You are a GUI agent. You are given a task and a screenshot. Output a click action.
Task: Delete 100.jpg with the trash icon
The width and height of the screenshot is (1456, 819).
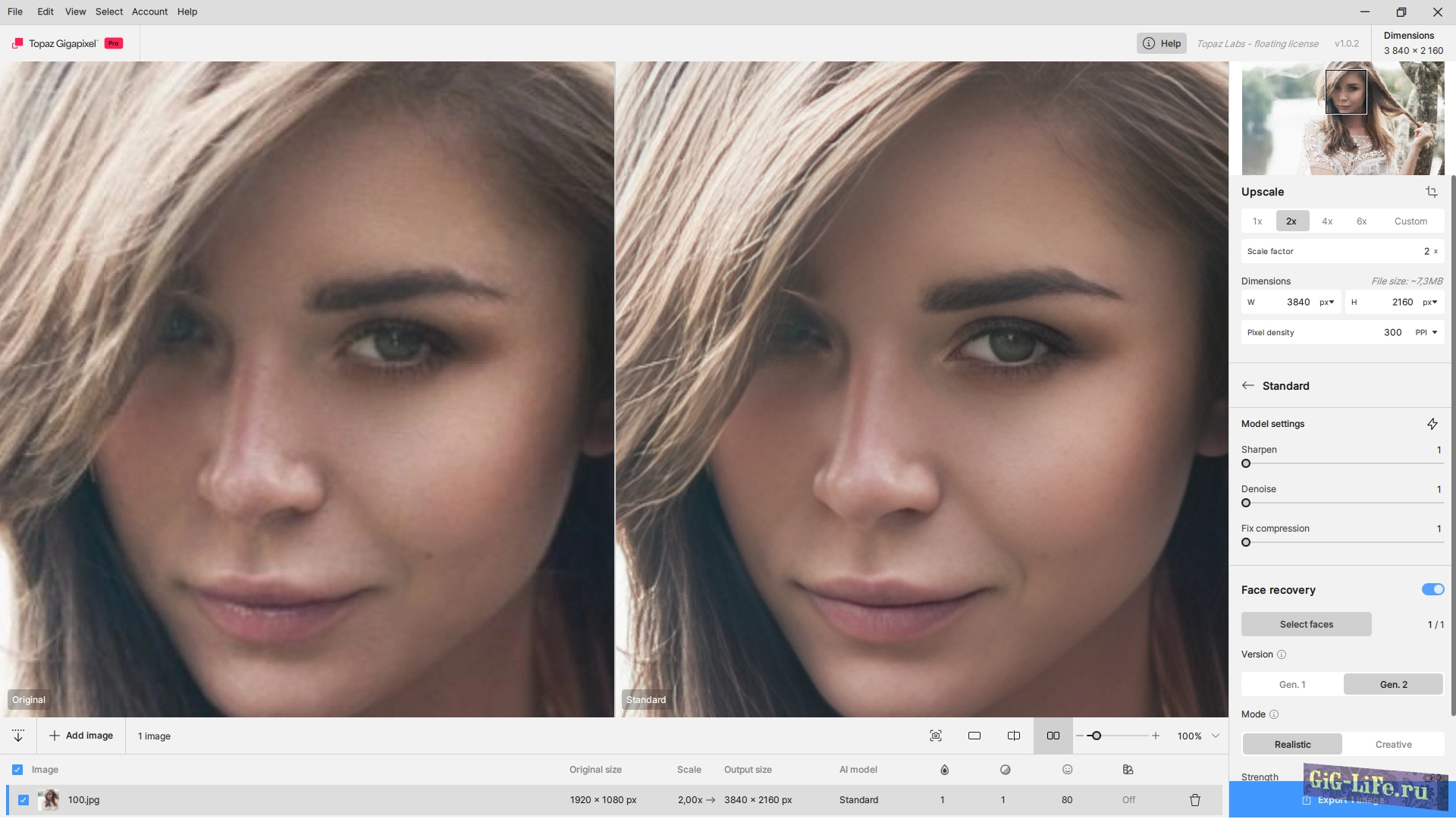tap(1194, 800)
